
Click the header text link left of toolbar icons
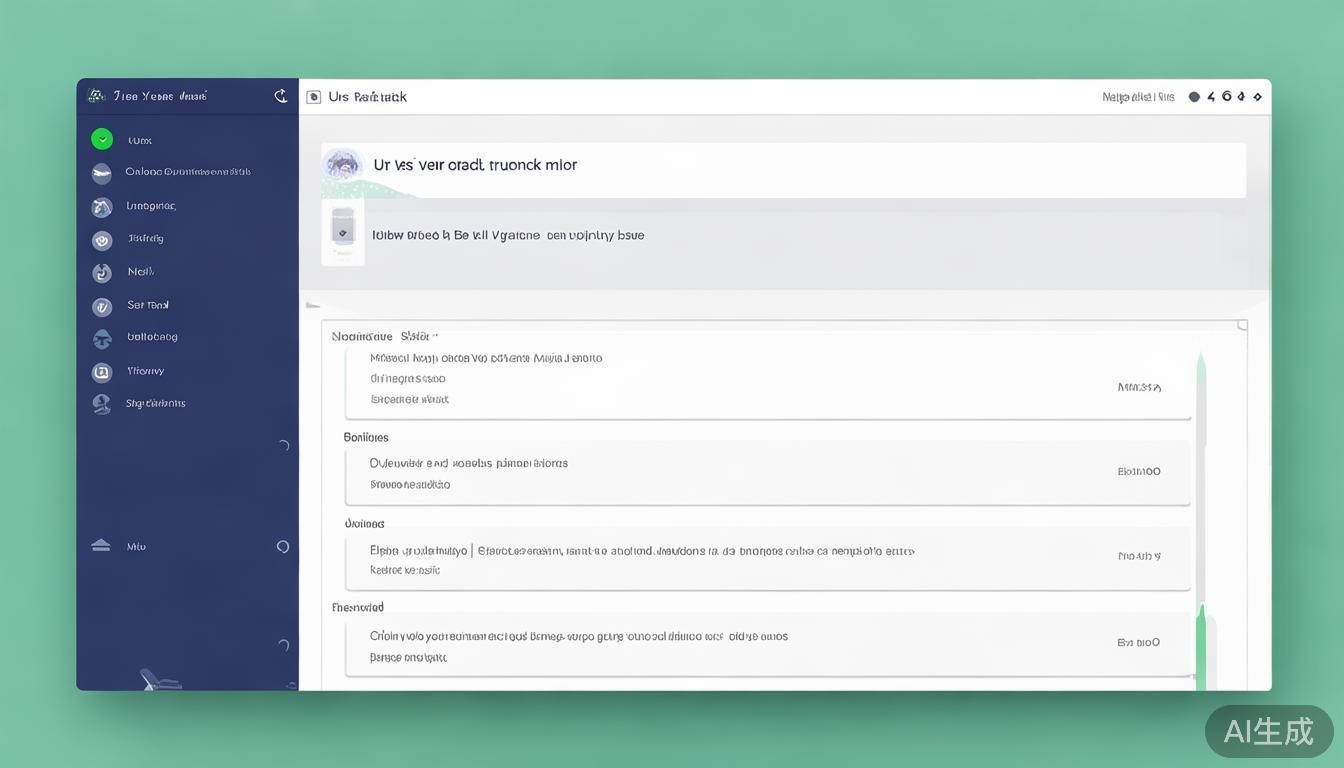(x=1138, y=97)
